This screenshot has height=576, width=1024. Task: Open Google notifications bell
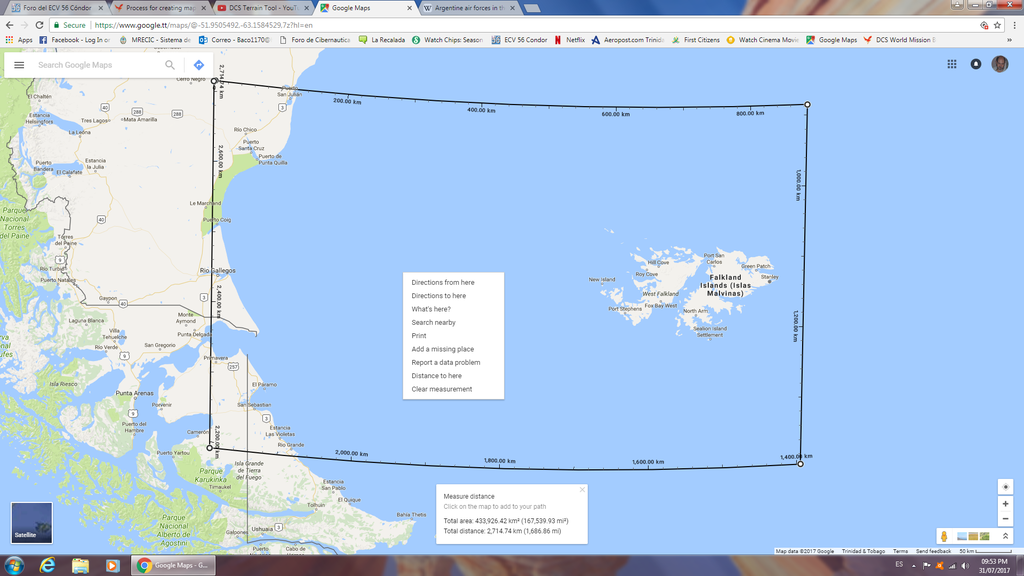click(x=975, y=64)
